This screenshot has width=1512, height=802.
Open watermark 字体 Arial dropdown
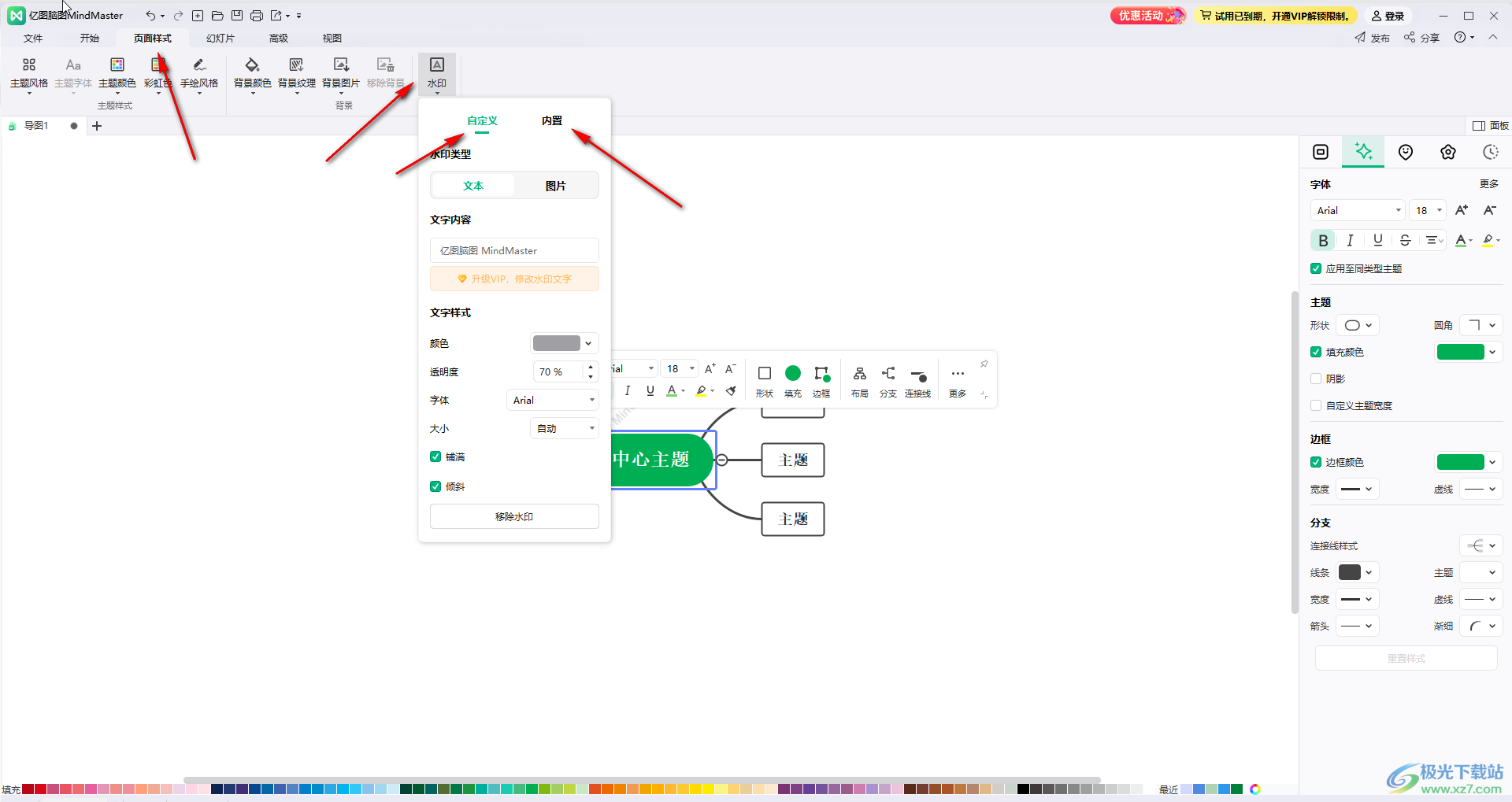(552, 400)
